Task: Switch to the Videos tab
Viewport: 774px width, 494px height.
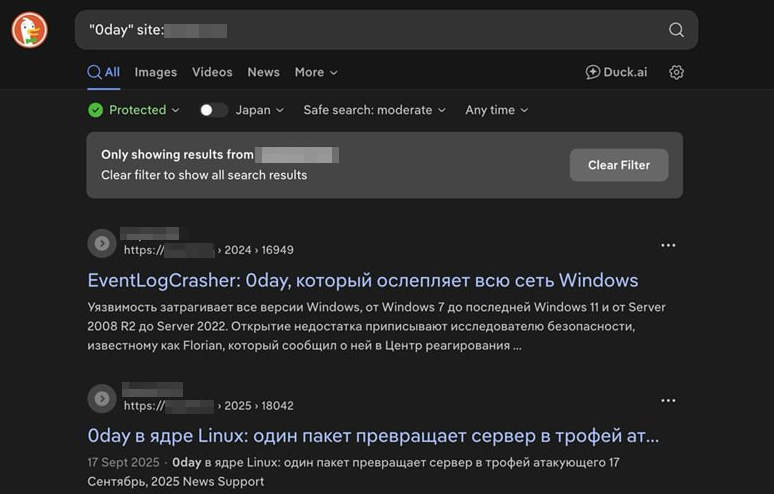Action: pos(212,72)
